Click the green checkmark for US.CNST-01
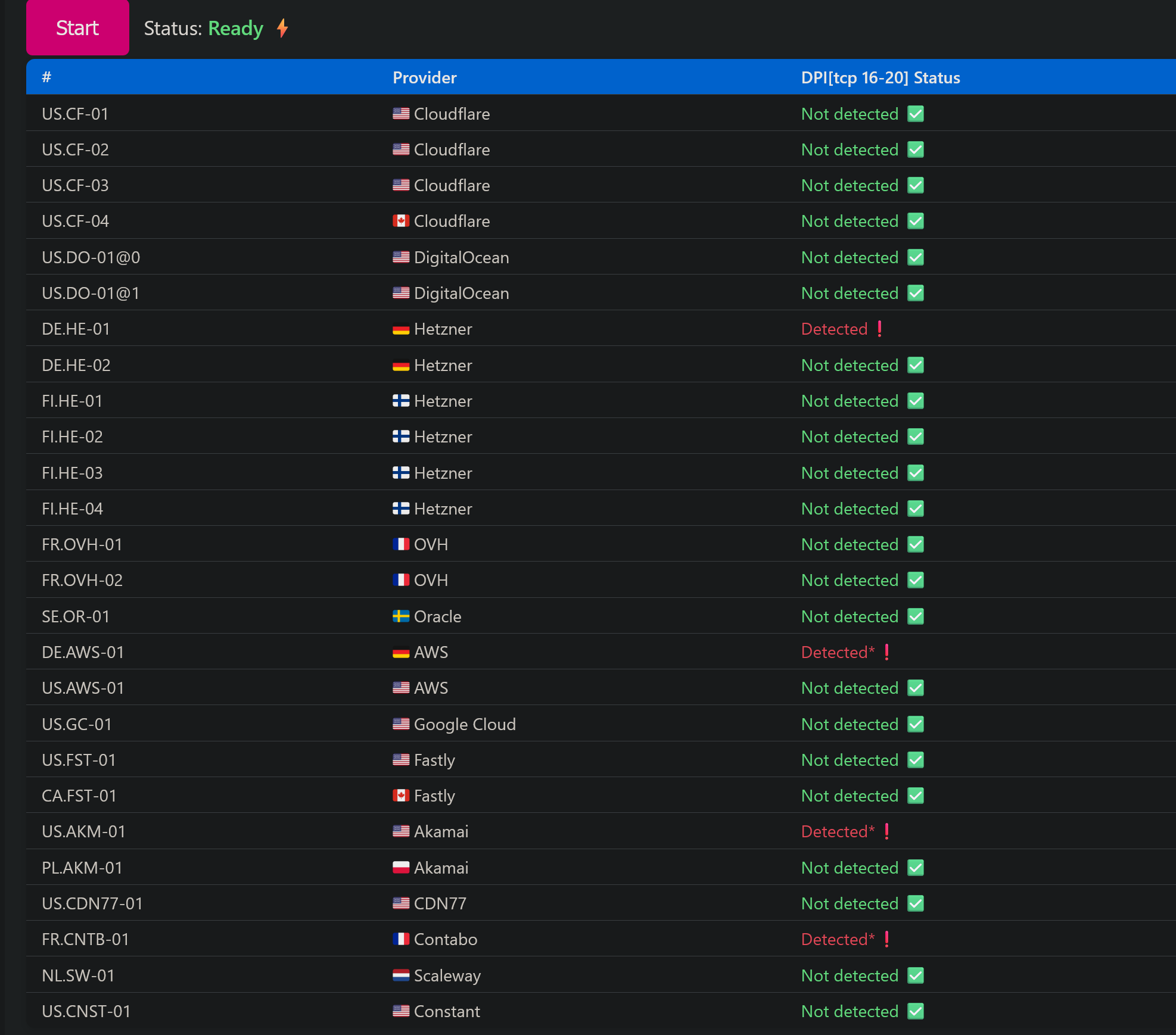The image size is (1176, 1035). click(x=916, y=1011)
